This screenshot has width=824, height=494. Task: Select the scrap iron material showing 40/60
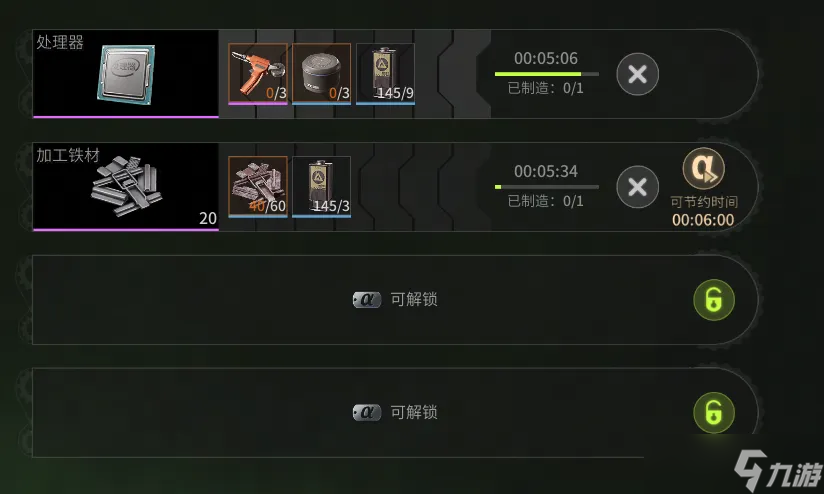(x=258, y=187)
